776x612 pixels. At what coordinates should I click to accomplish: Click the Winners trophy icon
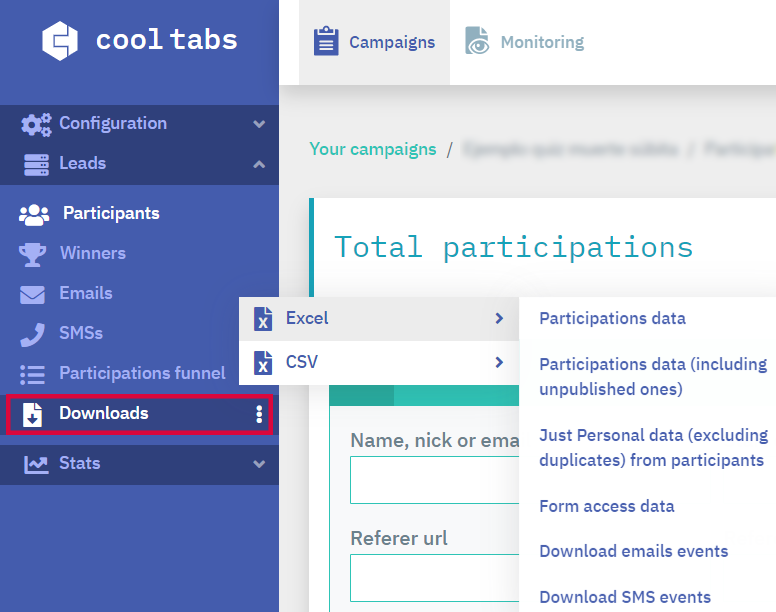pyautogui.click(x=33, y=254)
